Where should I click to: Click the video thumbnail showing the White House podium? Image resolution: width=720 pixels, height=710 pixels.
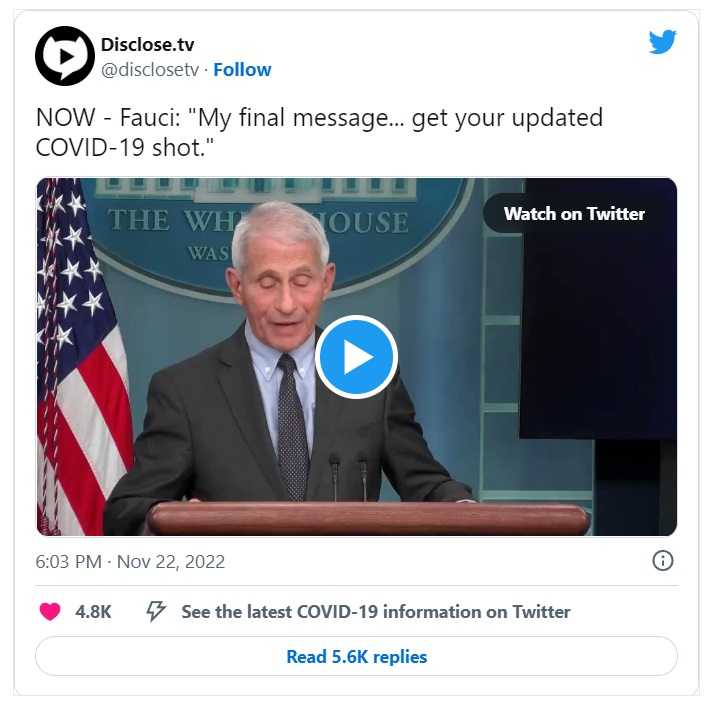(x=356, y=357)
